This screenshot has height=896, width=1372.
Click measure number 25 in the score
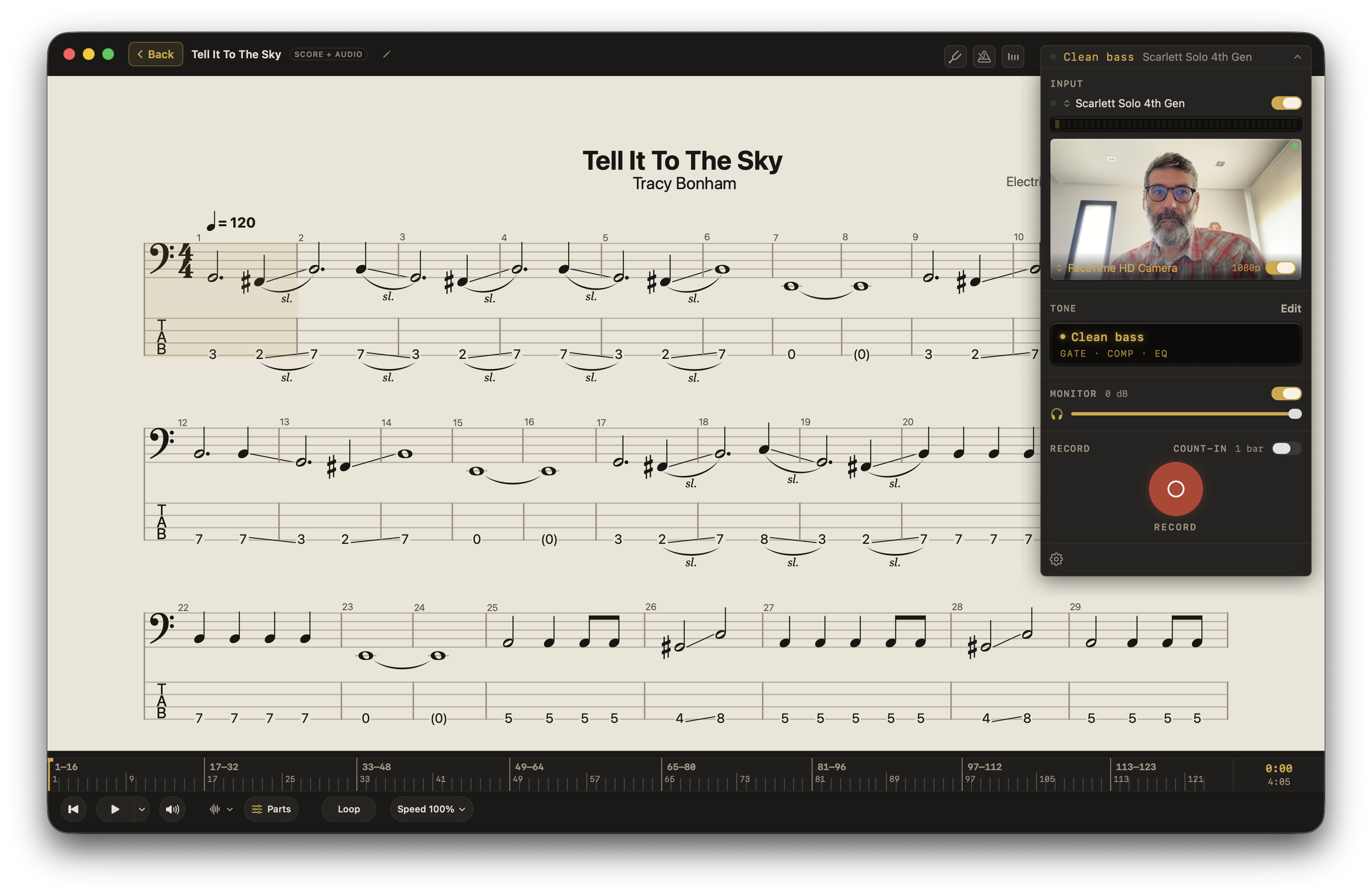(492, 607)
